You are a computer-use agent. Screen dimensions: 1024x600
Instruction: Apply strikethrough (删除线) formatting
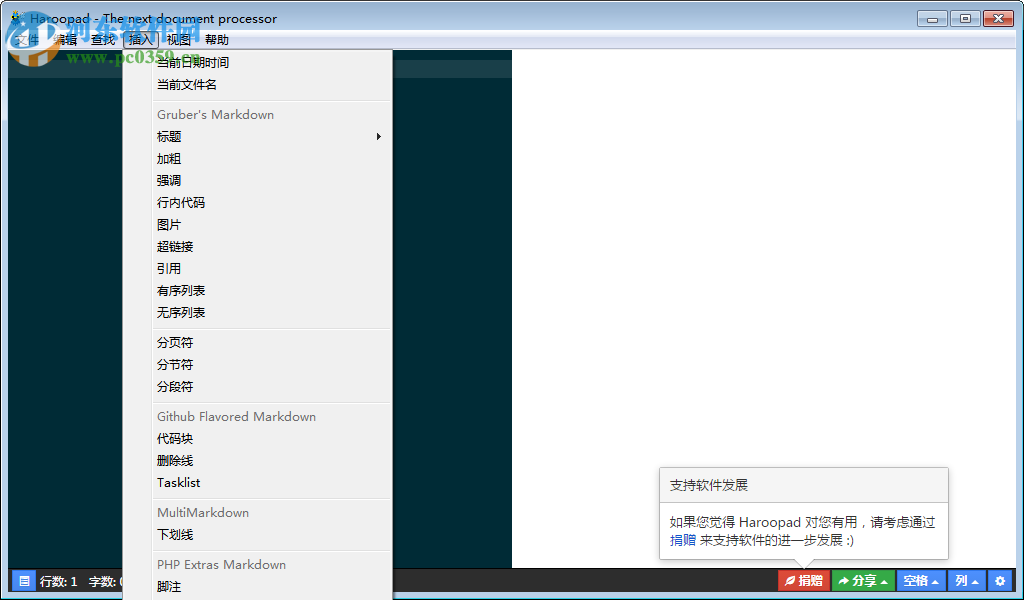[171, 460]
